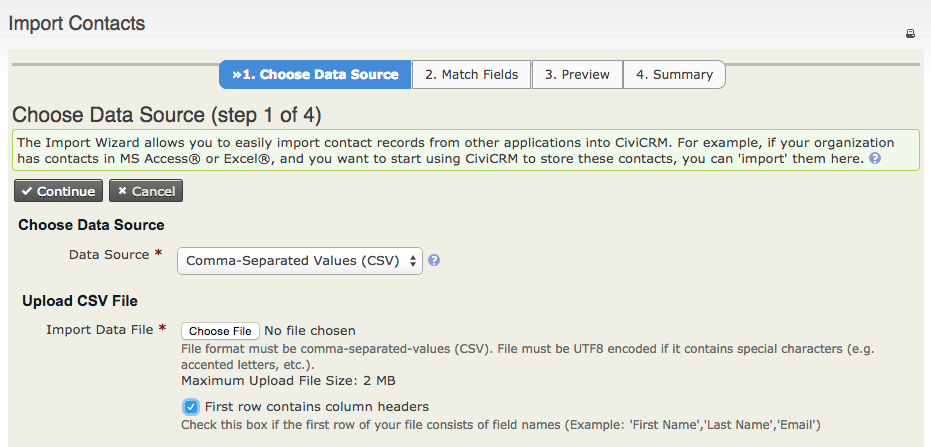The height and width of the screenshot is (447, 931).
Task: Click the checkmark icon on Continue
Action: (x=27, y=191)
